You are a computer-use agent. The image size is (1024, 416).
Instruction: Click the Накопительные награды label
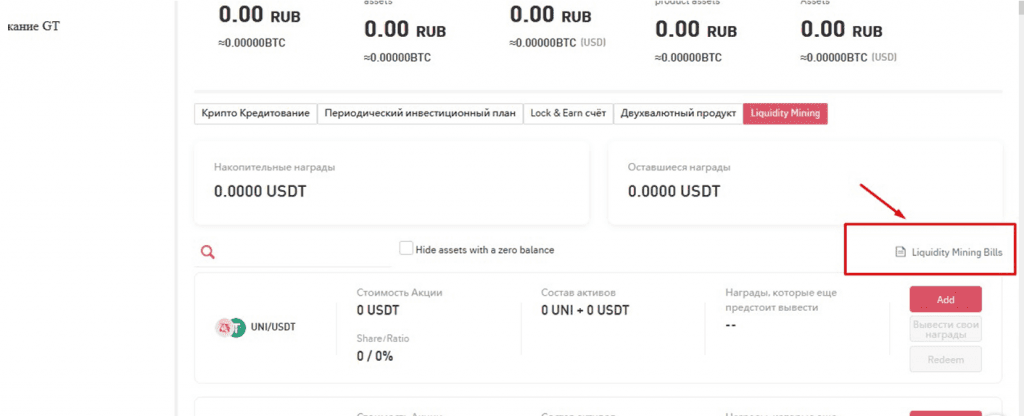point(274,167)
